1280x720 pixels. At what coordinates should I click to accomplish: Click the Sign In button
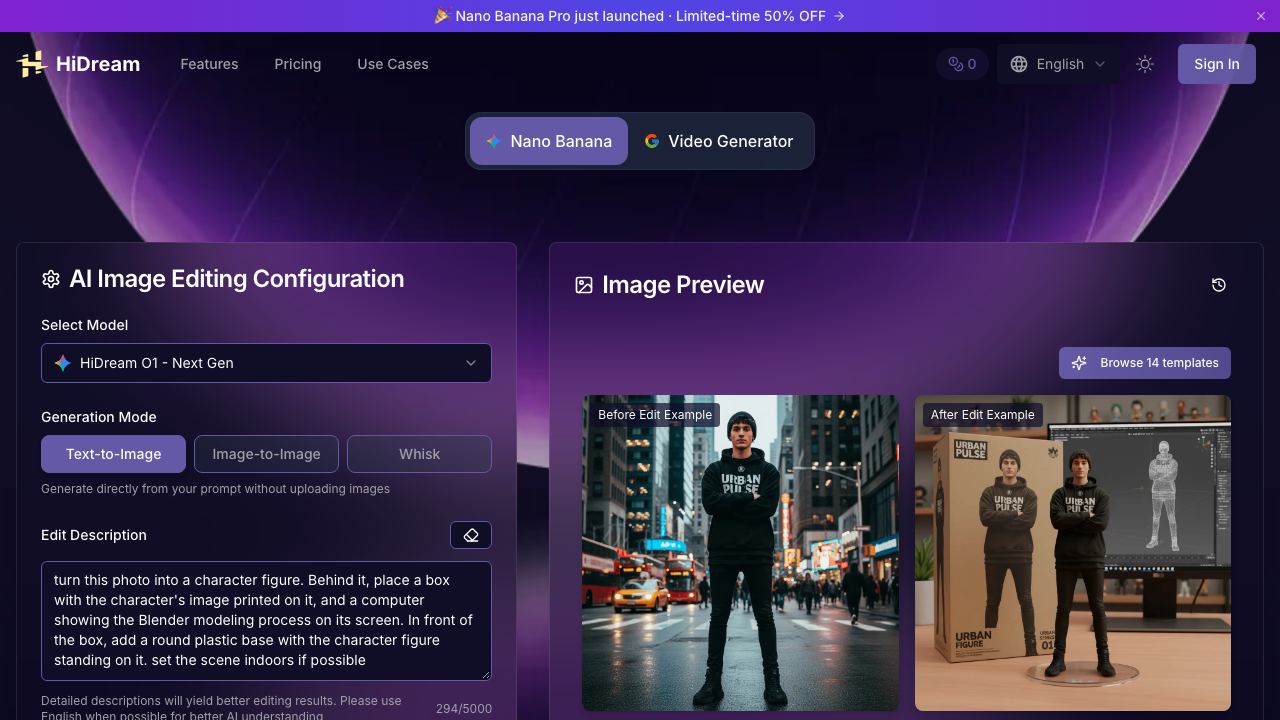[1216, 64]
